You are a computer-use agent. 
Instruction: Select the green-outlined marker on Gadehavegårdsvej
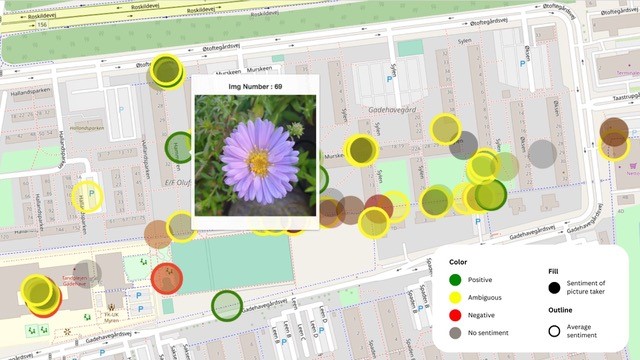click(x=227, y=305)
